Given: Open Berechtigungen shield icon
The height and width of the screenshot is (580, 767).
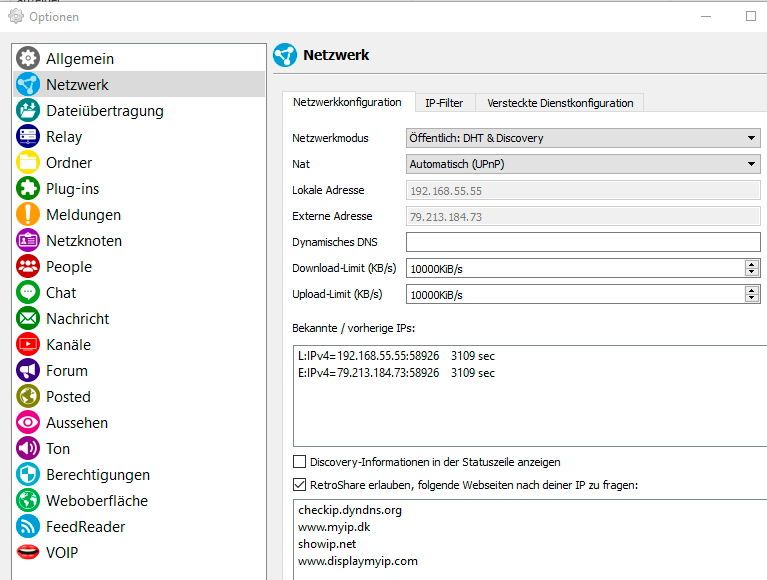Looking at the screenshot, I should pos(28,474).
